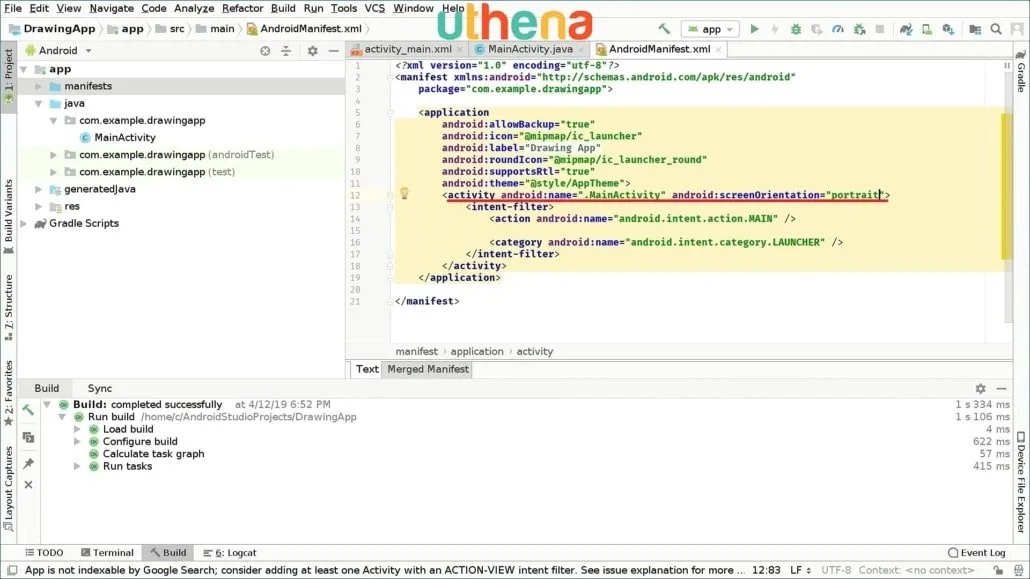Attach debugger to Android process icon

(859, 29)
